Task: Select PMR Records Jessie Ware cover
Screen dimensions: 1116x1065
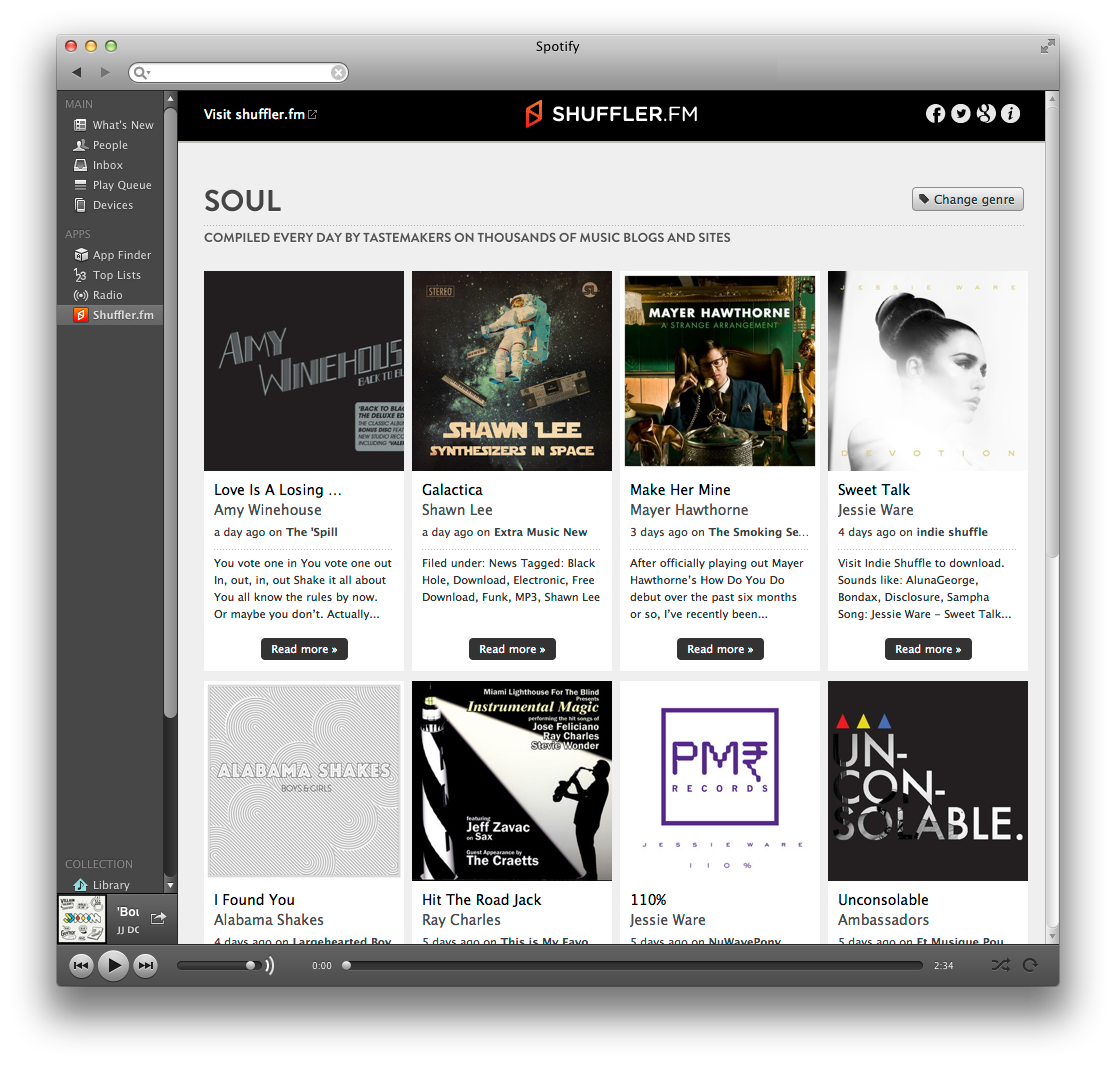Action: pyautogui.click(x=720, y=781)
